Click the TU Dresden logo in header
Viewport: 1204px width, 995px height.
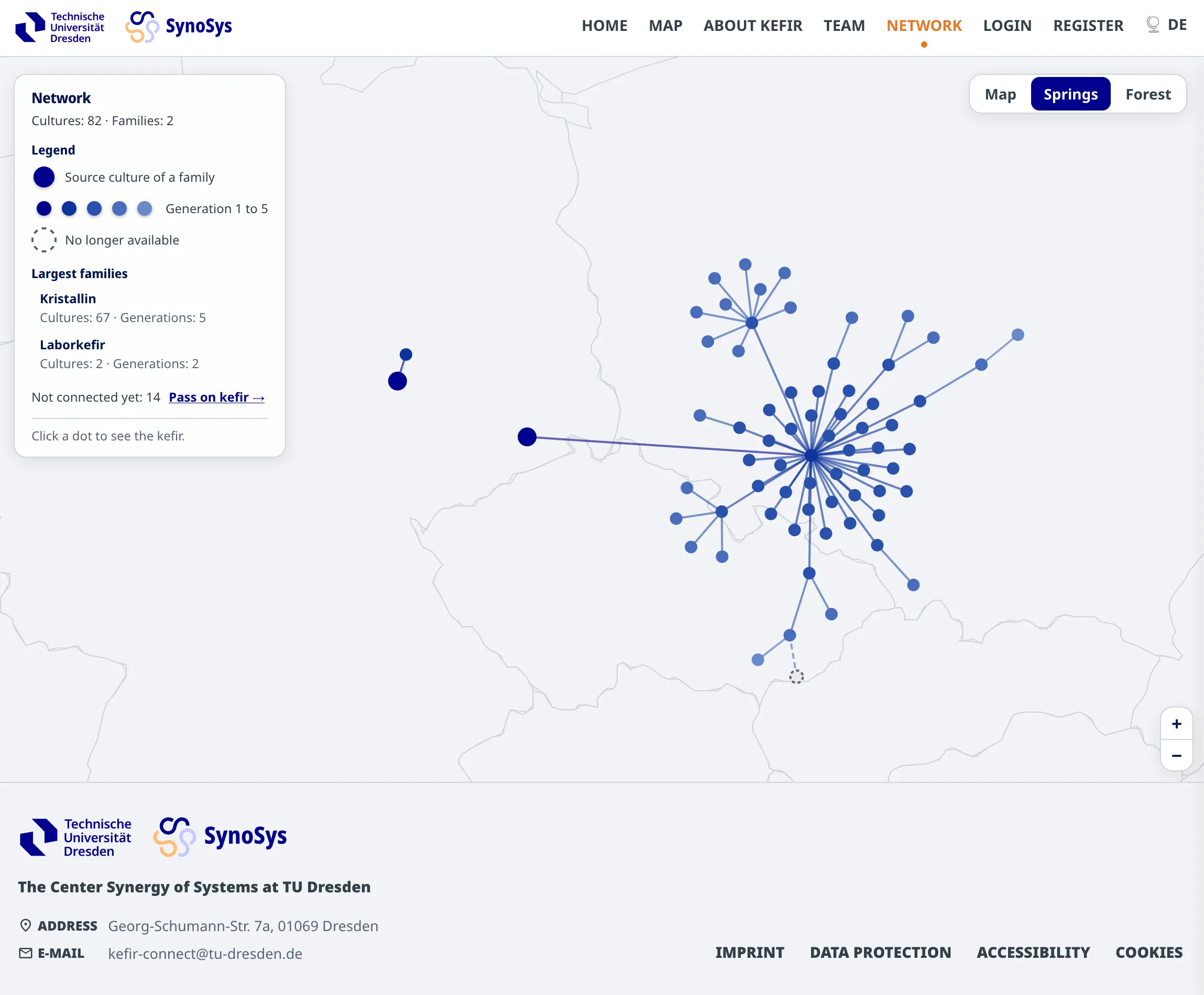pos(60,27)
